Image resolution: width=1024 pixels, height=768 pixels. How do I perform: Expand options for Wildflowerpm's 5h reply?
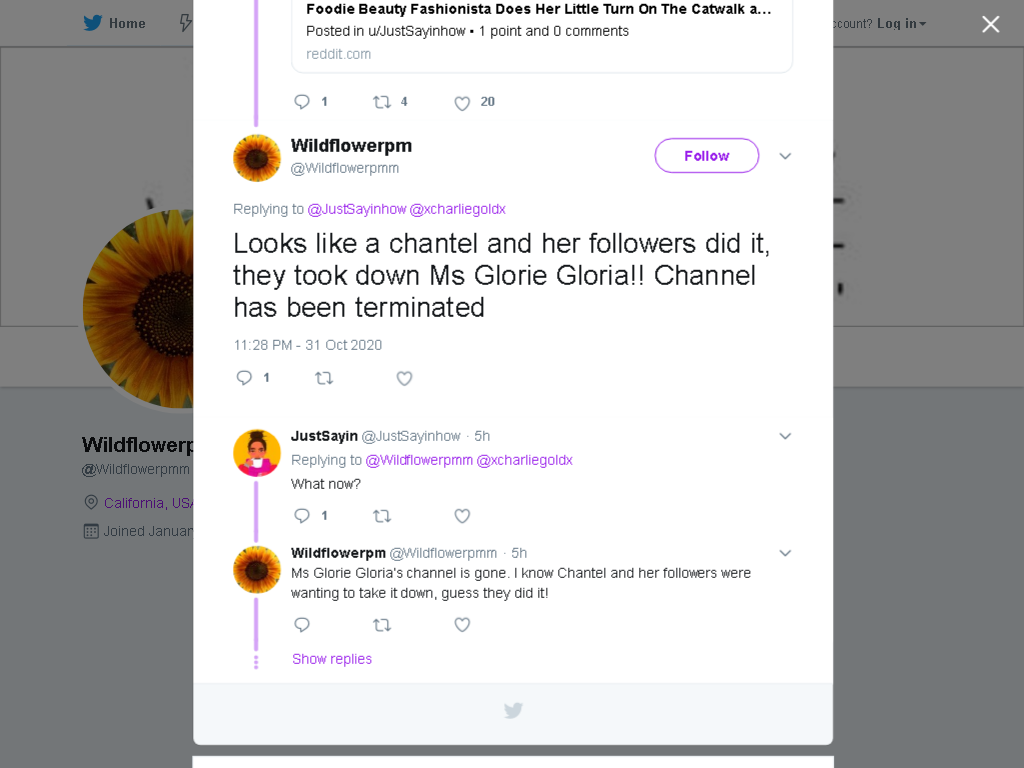pyautogui.click(x=785, y=553)
